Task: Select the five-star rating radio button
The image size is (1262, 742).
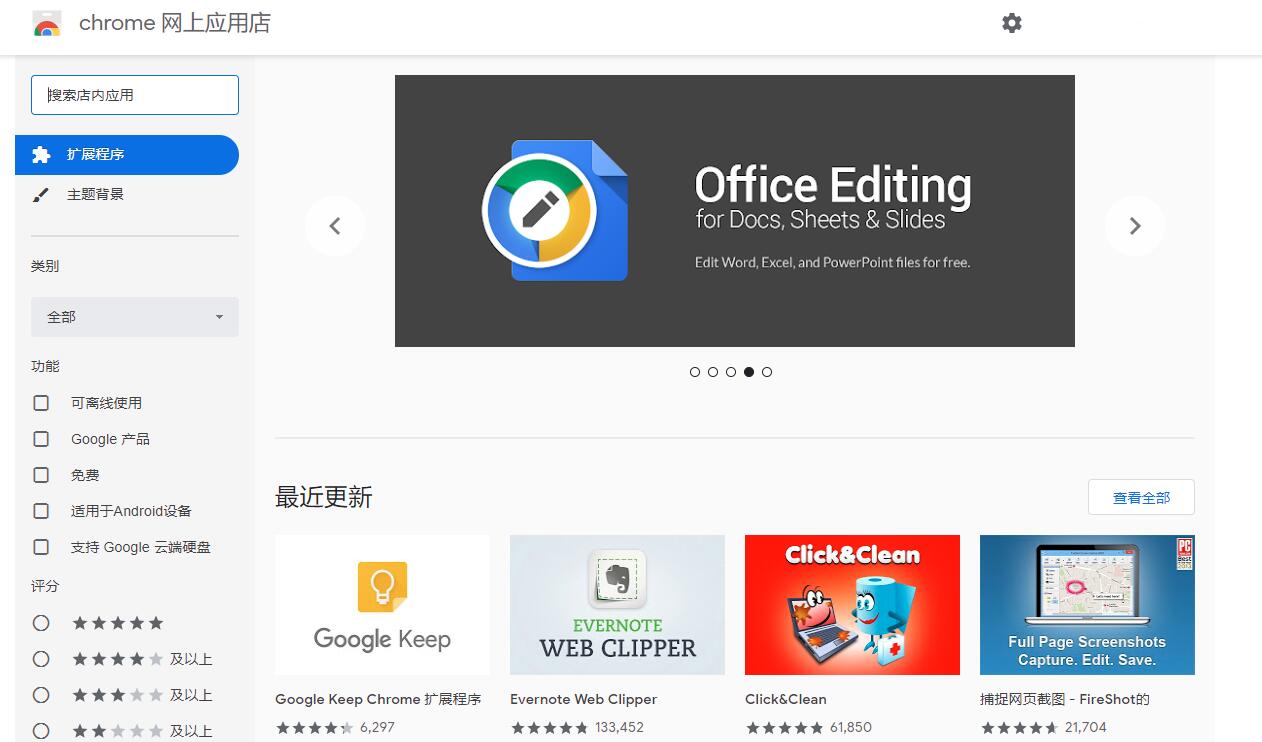Action: 41,623
